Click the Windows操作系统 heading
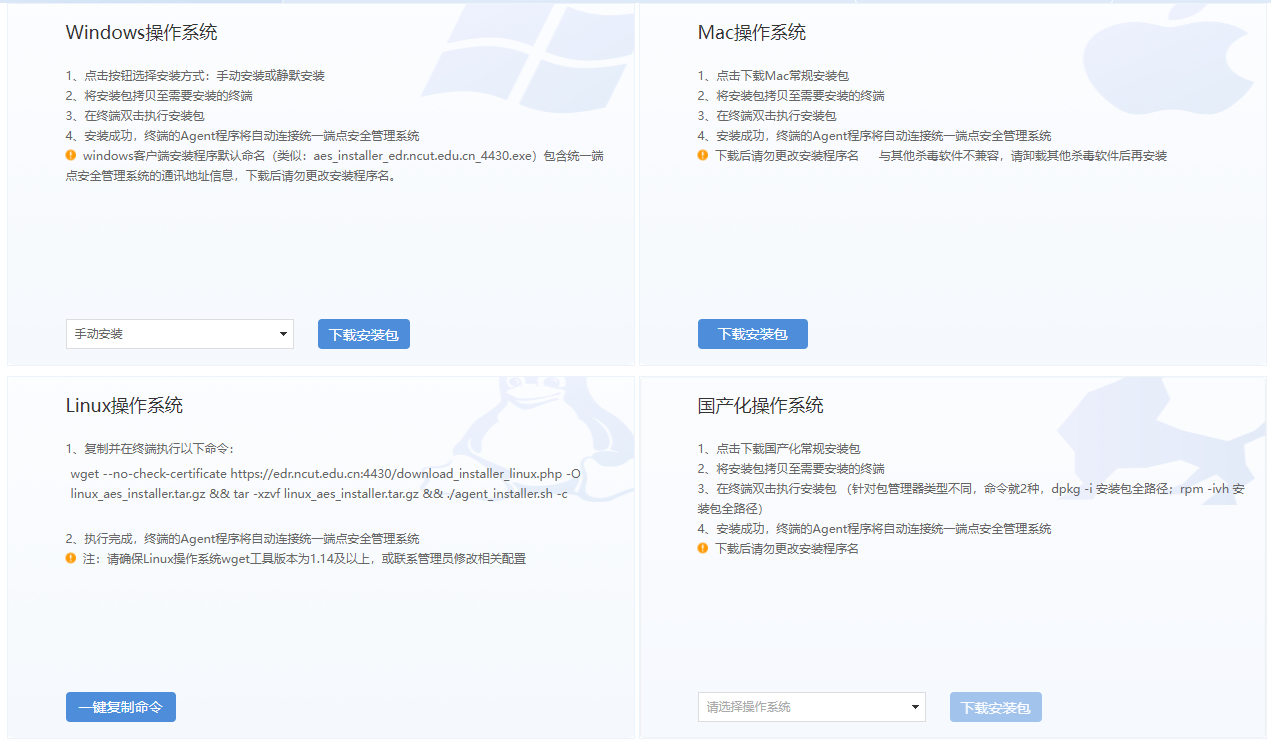Screen dimensions: 1271x741 (141, 33)
